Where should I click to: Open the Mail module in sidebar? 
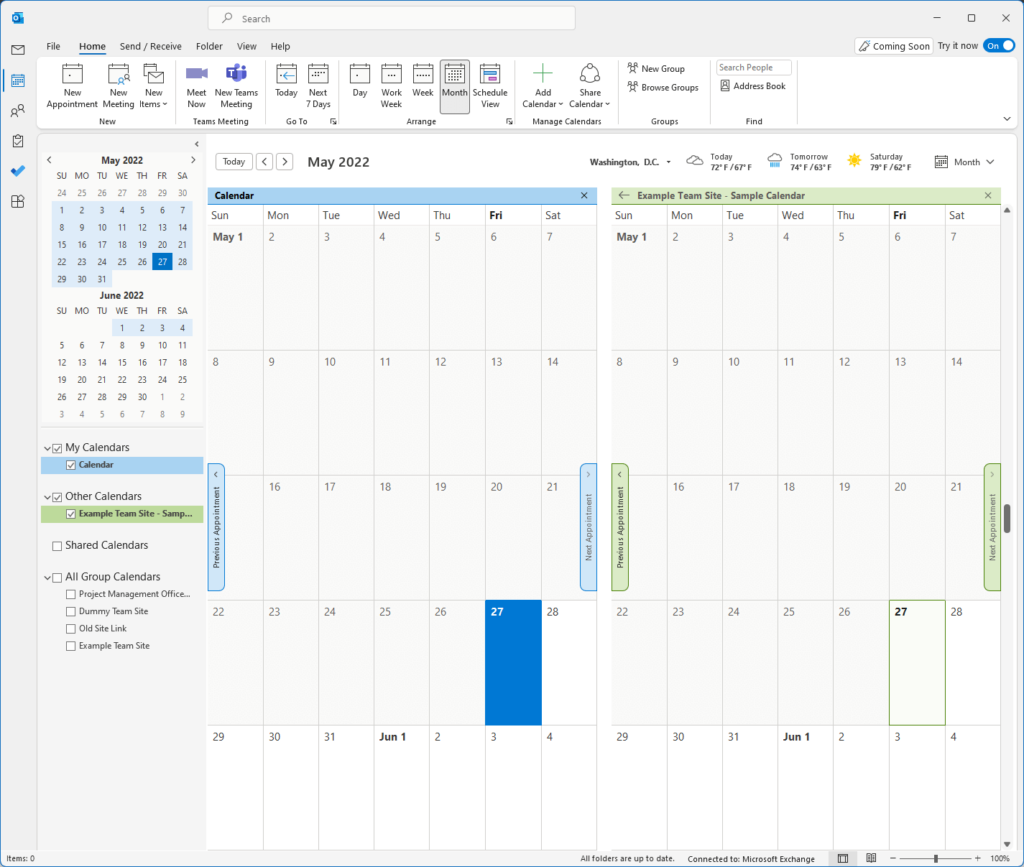click(18, 50)
